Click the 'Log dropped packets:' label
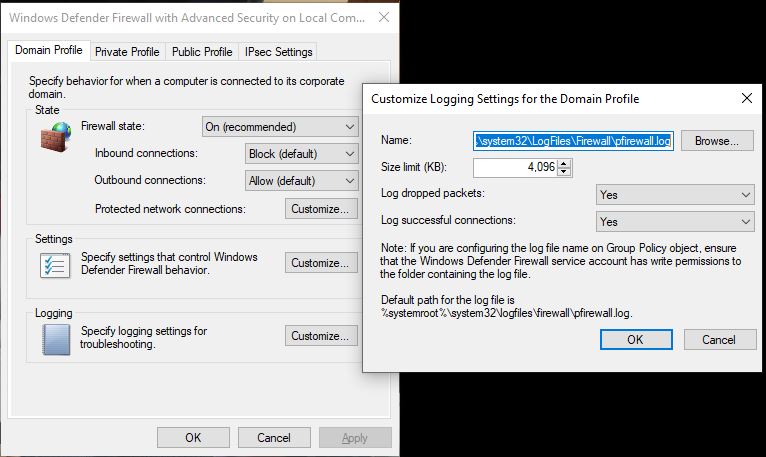Image resolution: width=766 pixels, height=457 pixels. point(432,194)
